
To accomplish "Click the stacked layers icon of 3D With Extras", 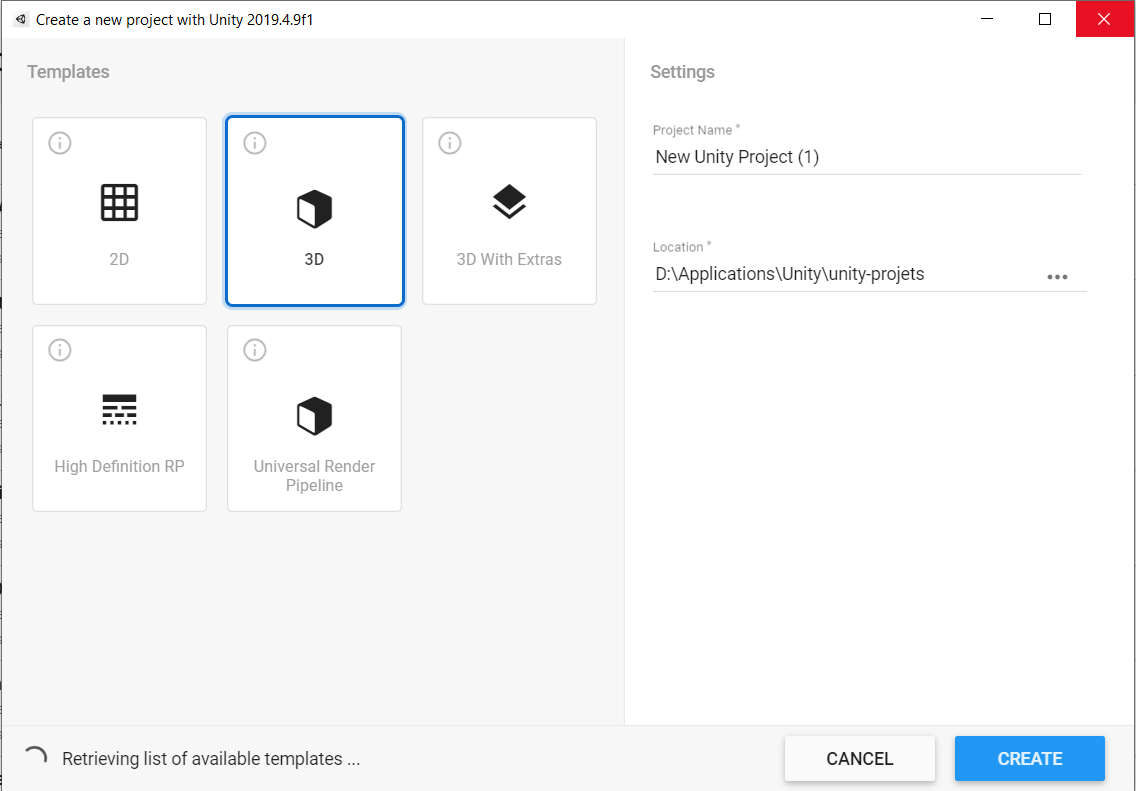I will (509, 203).
